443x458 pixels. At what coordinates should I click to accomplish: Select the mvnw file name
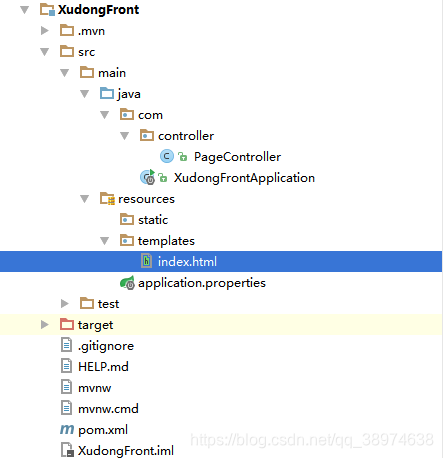[95, 388]
